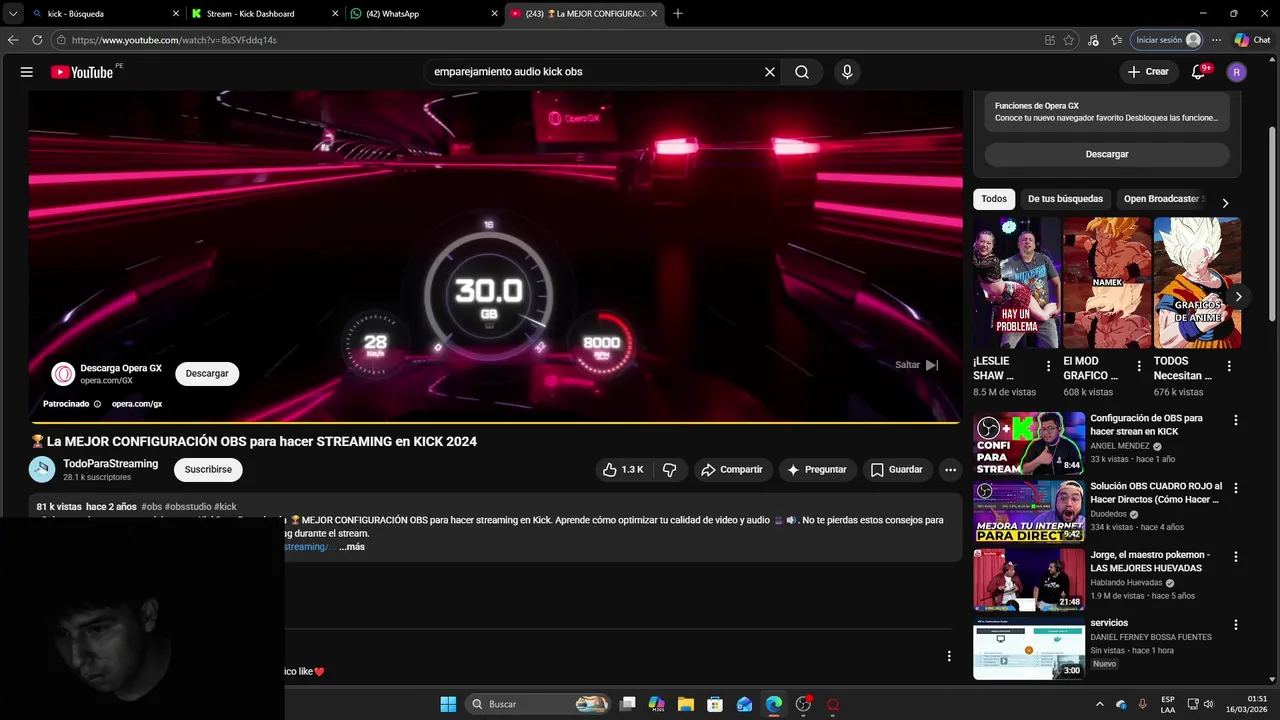Follow the opera.com/gx sponsor link

click(x=137, y=404)
